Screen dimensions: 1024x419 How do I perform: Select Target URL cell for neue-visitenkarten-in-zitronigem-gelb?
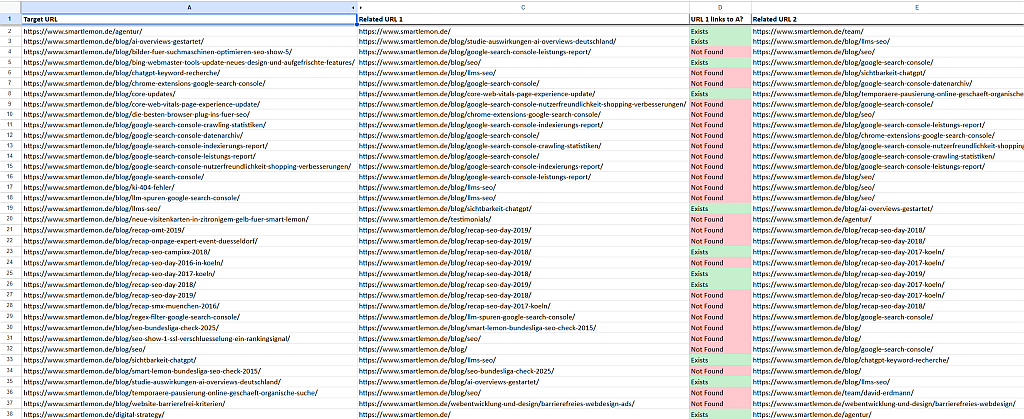pos(189,219)
